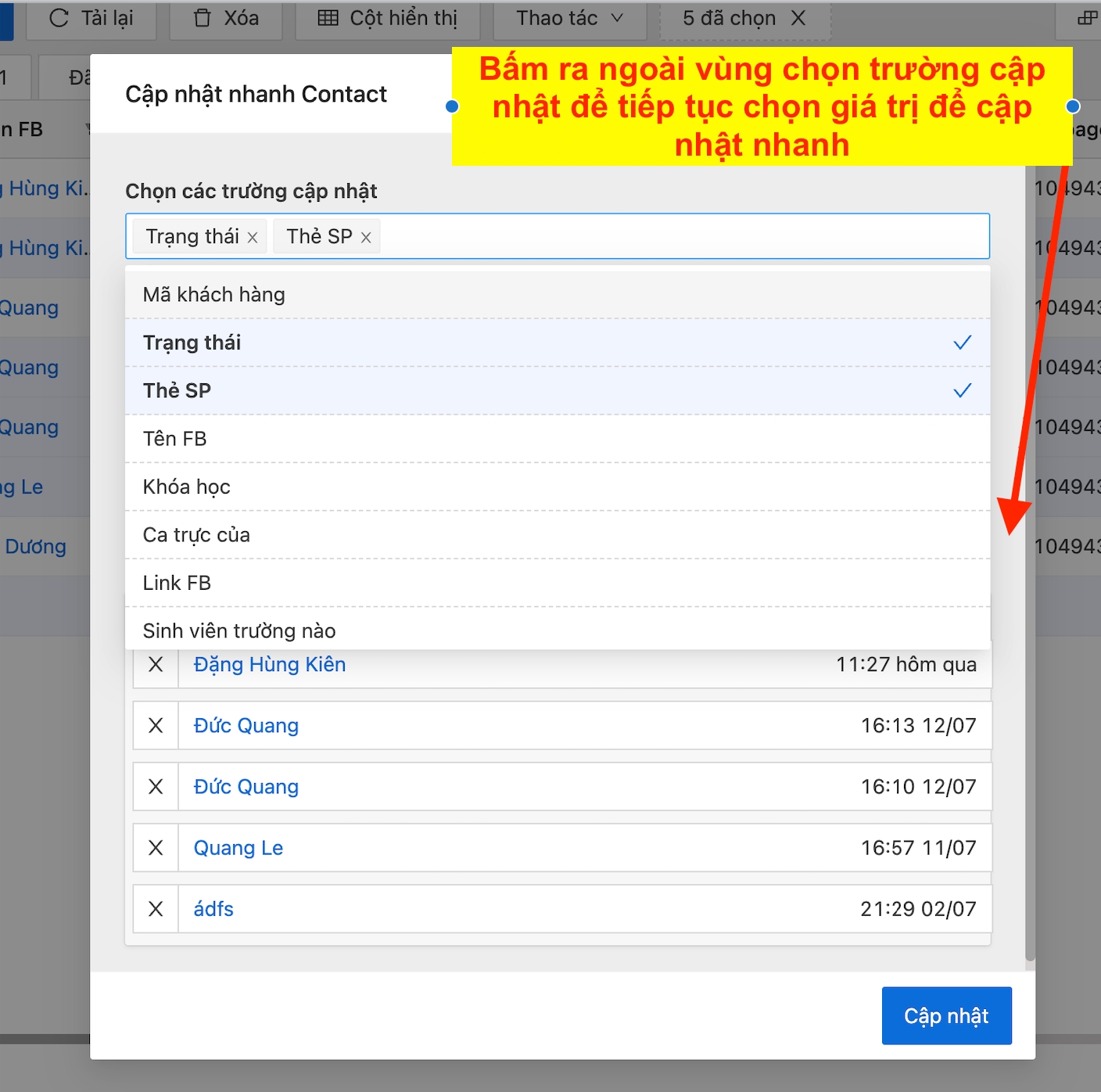
Task: Remove the Thẻ SP tag
Action: point(365,238)
